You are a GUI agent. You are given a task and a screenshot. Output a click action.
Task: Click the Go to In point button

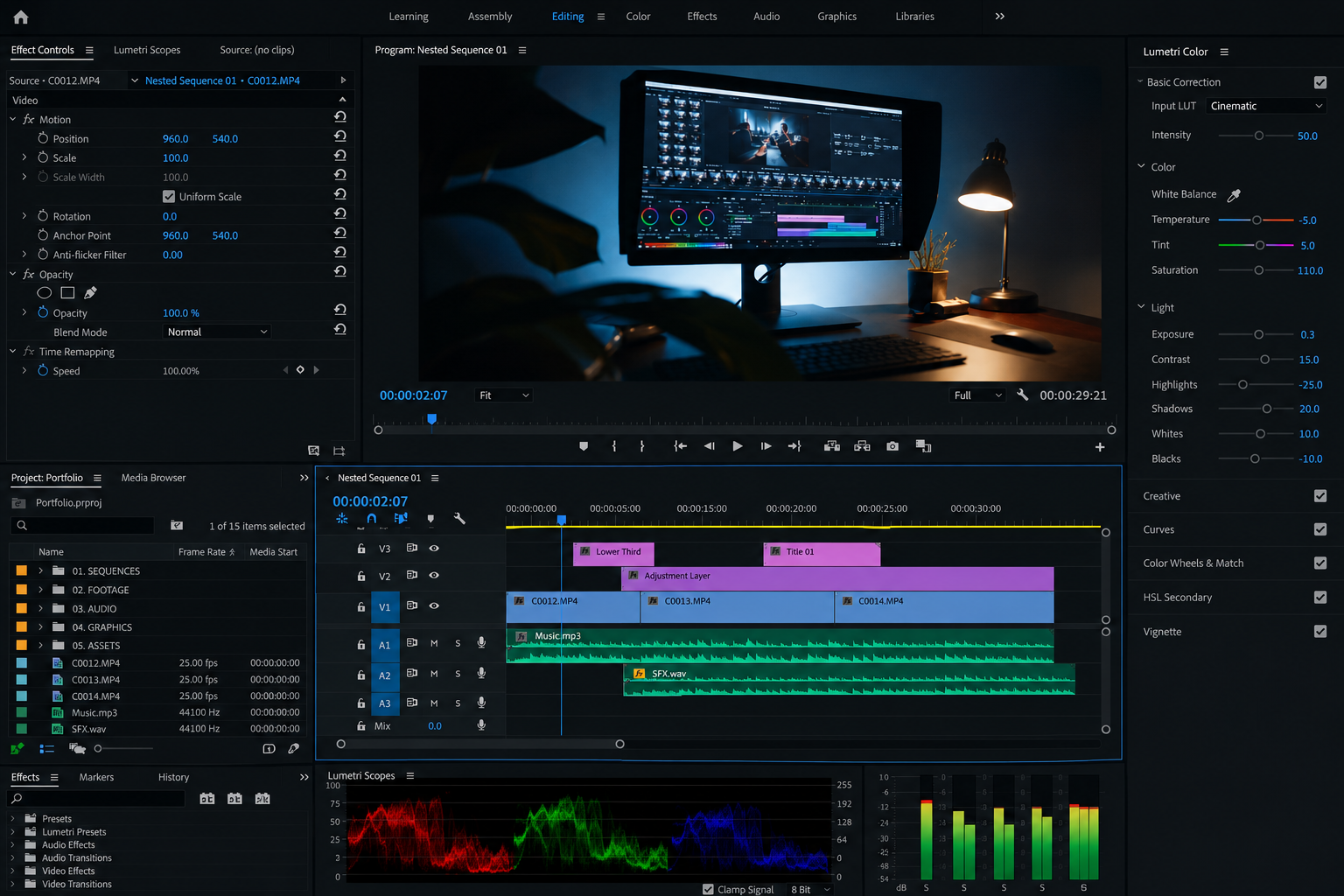680,446
